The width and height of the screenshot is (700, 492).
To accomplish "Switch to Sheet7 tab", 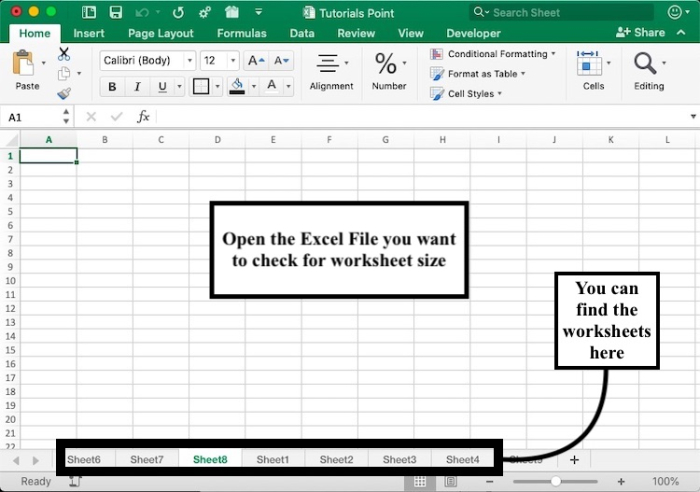I will tap(147, 459).
